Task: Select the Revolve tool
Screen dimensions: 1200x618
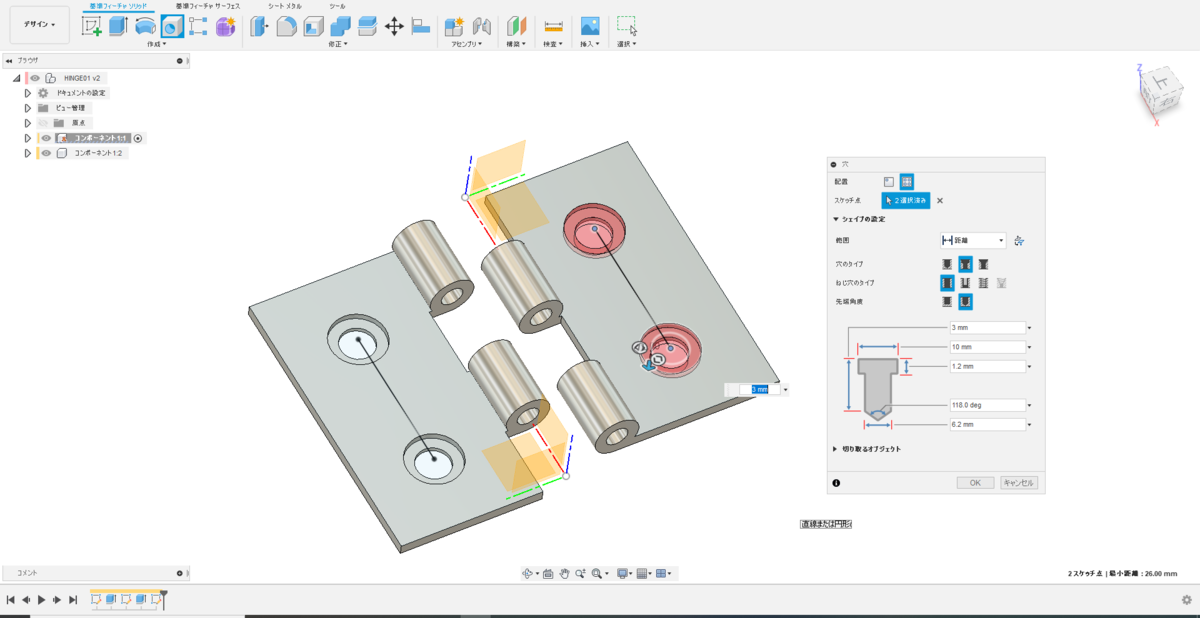Action: coord(145,27)
